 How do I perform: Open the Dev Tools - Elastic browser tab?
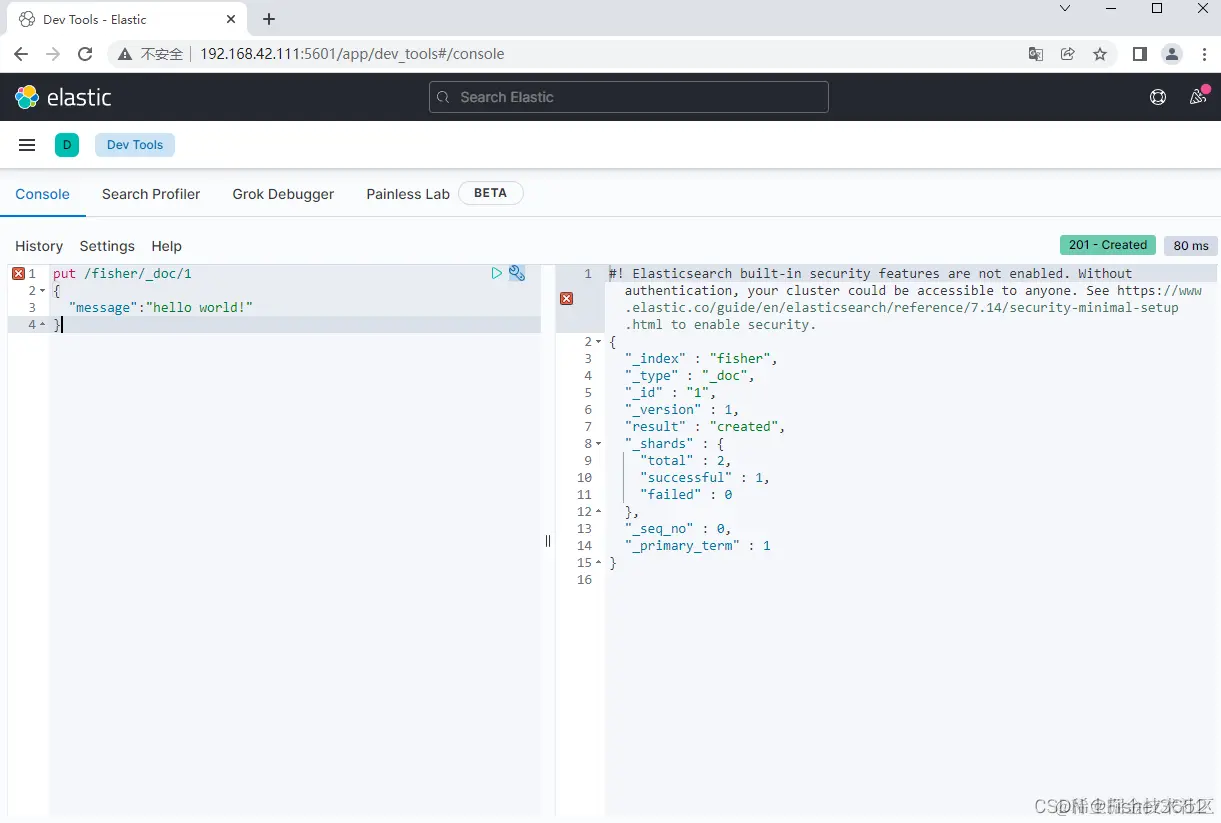click(126, 19)
